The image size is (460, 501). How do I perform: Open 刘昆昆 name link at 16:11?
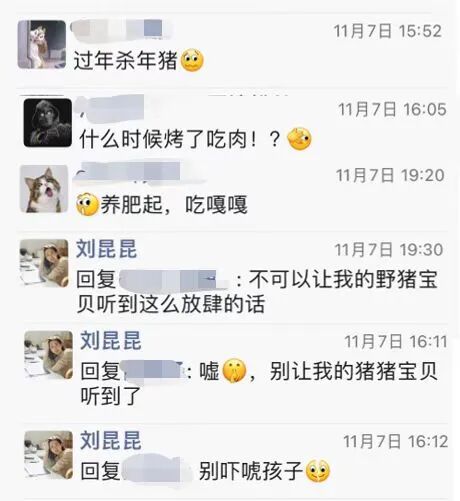(x=111, y=341)
